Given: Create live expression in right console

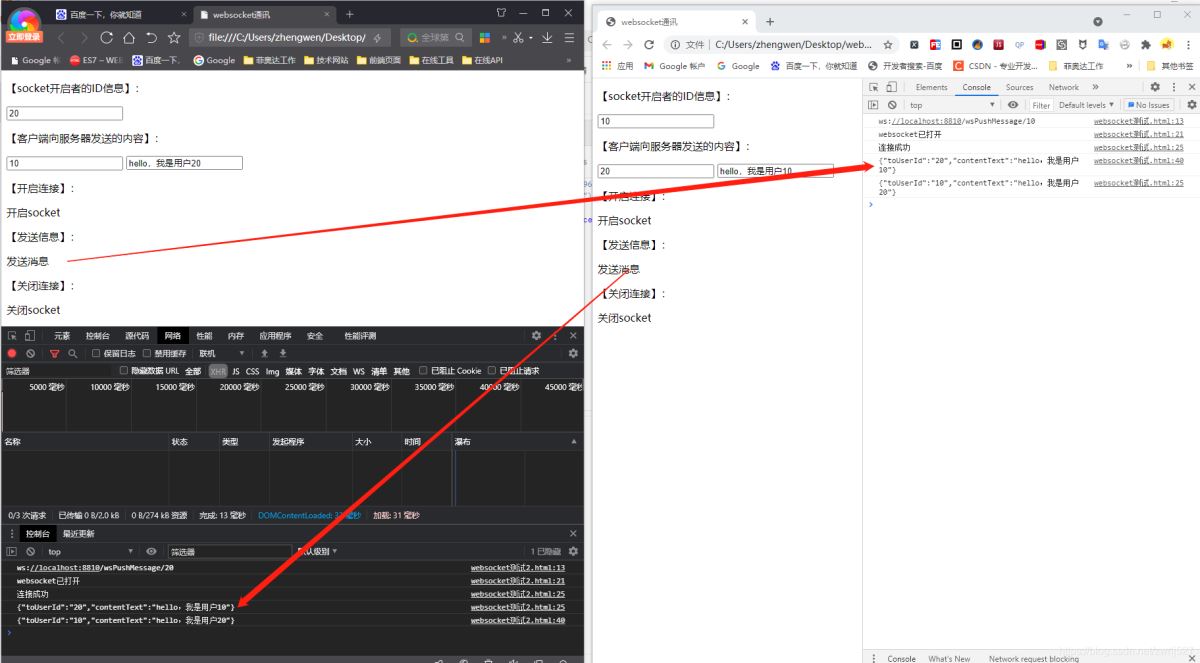Looking at the screenshot, I should click(1013, 105).
